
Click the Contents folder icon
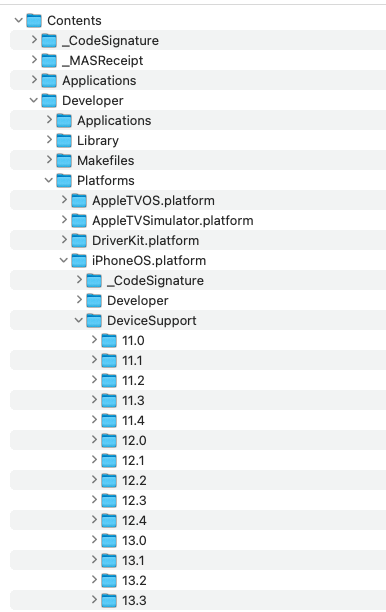[34, 20]
